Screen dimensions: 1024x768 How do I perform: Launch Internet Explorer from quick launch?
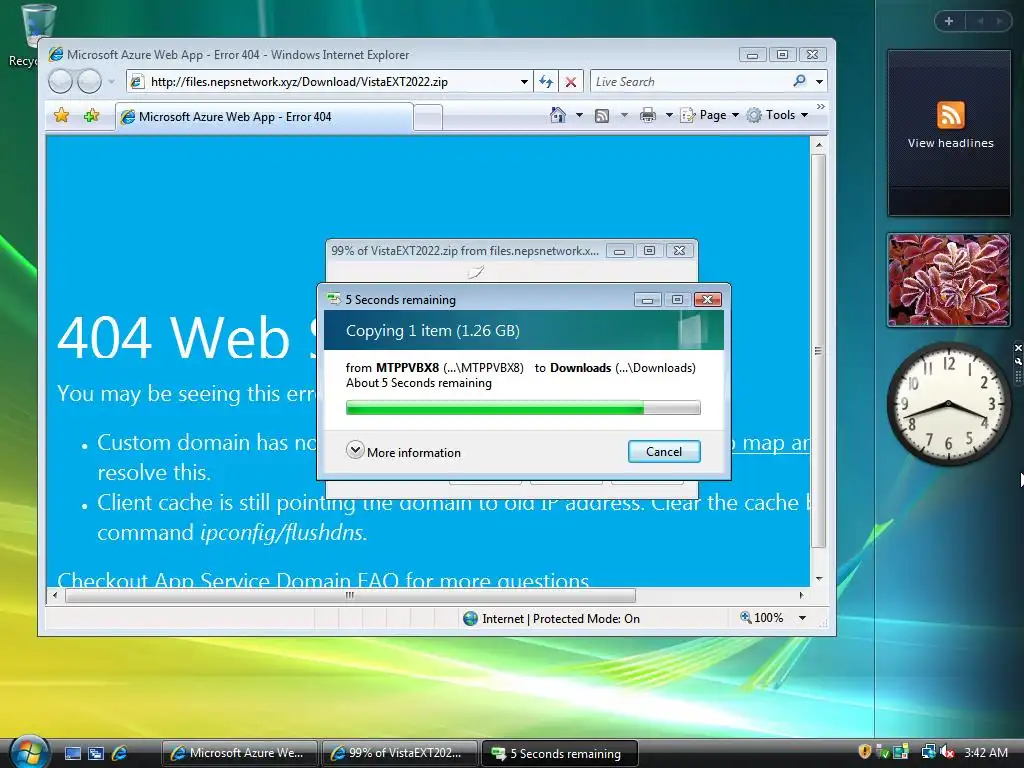[x=120, y=753]
